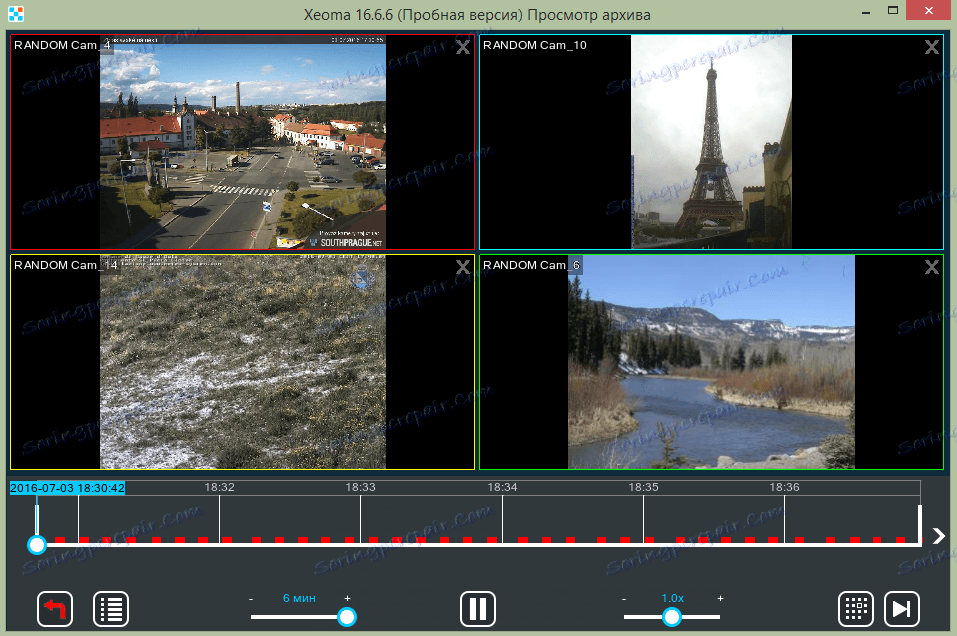Close the RANDOM Cam_10 view
957x636 pixels.
pos(931,47)
